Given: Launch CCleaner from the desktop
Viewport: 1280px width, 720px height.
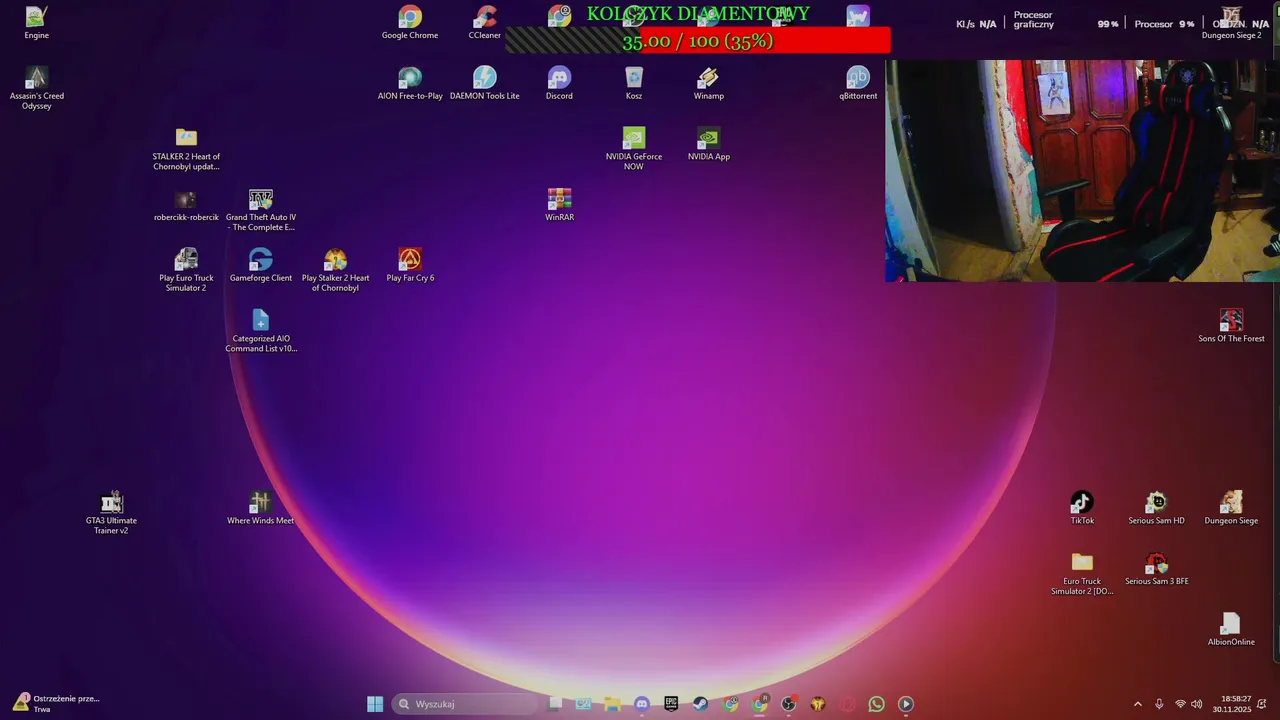Looking at the screenshot, I should pyautogui.click(x=485, y=22).
